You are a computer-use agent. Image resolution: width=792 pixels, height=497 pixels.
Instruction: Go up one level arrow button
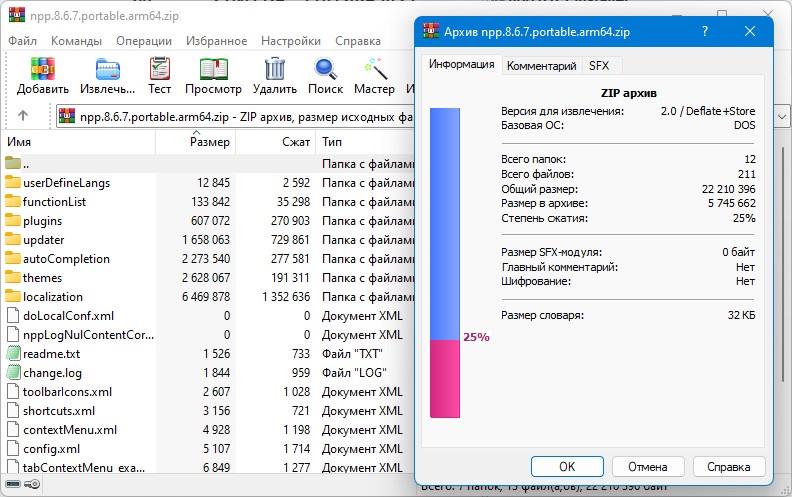pos(23,116)
